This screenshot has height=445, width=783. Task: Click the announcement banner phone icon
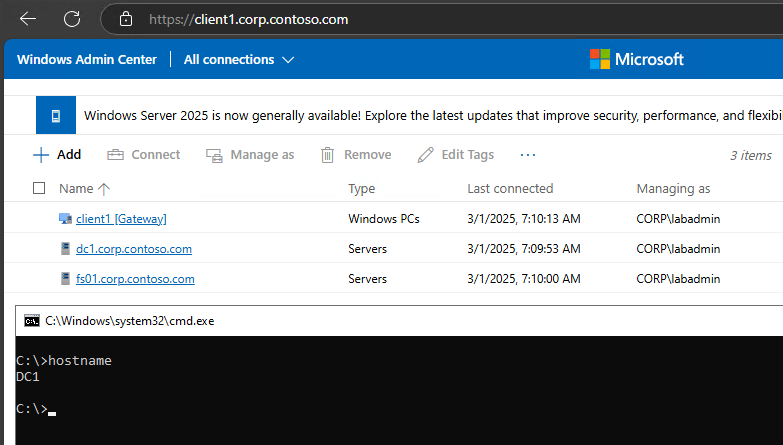(x=56, y=116)
